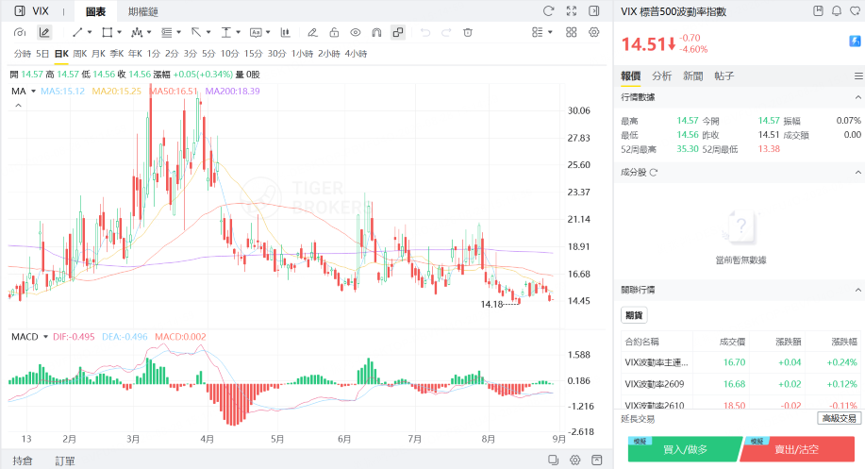
Task: Open the 訂單 tab at bottom
Action: [65, 461]
